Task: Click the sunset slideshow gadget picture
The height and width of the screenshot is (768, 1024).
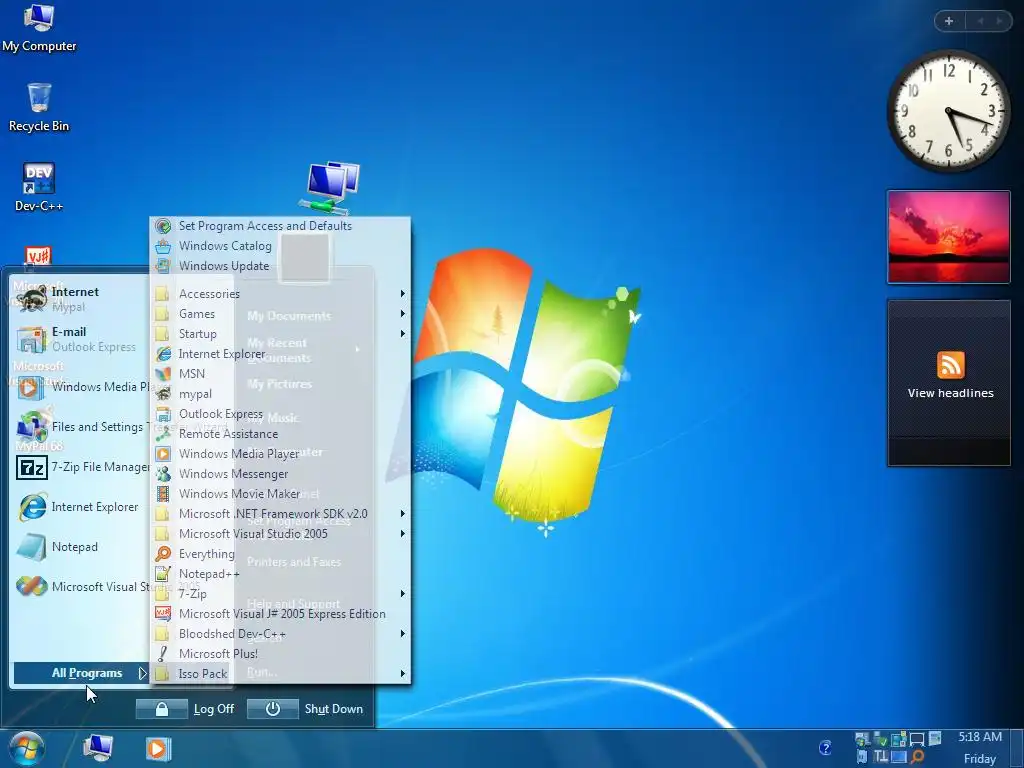Action: click(948, 237)
